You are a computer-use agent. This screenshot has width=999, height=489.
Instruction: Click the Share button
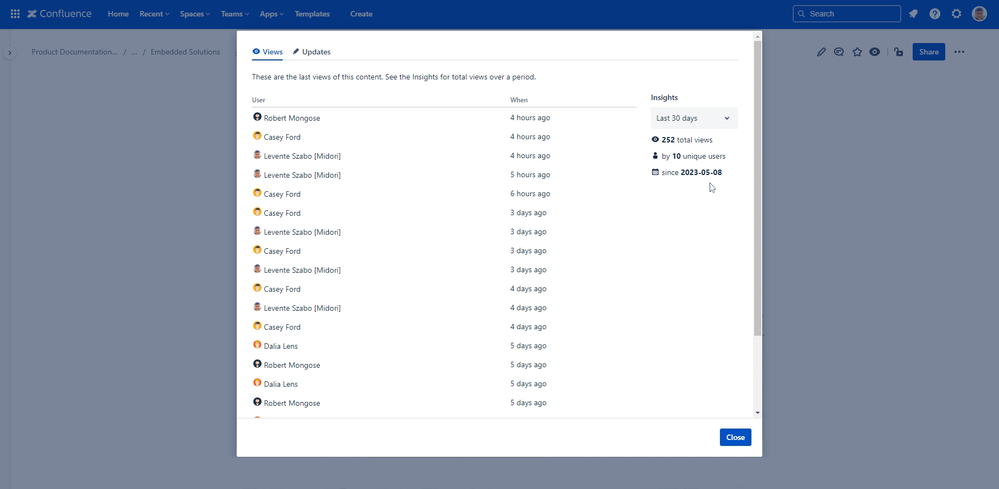(928, 52)
